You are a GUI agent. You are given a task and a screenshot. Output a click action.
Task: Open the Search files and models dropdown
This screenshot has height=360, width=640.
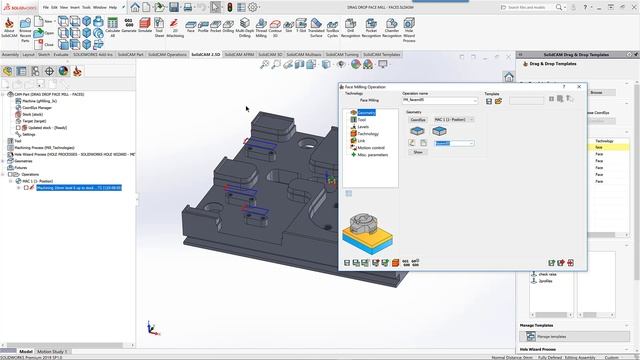565,7
